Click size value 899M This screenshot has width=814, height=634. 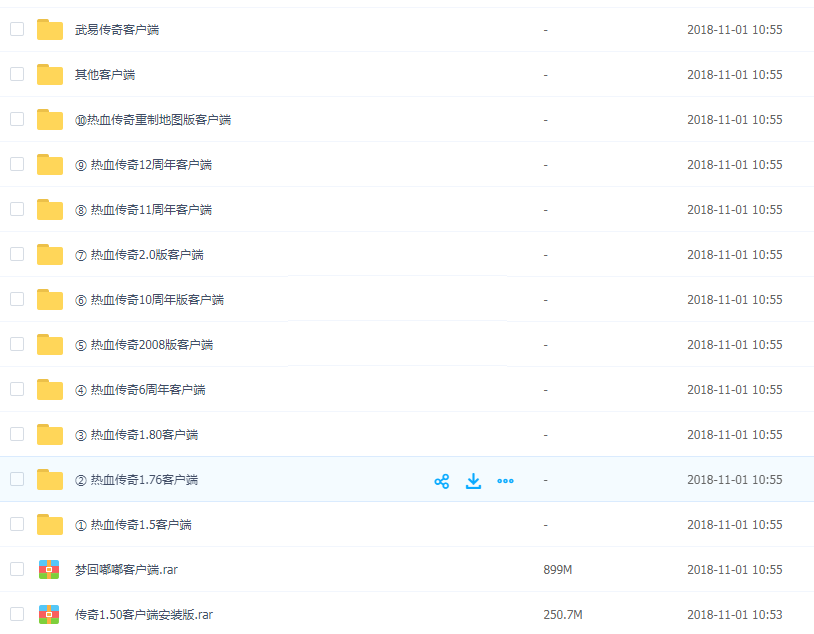[558, 570]
